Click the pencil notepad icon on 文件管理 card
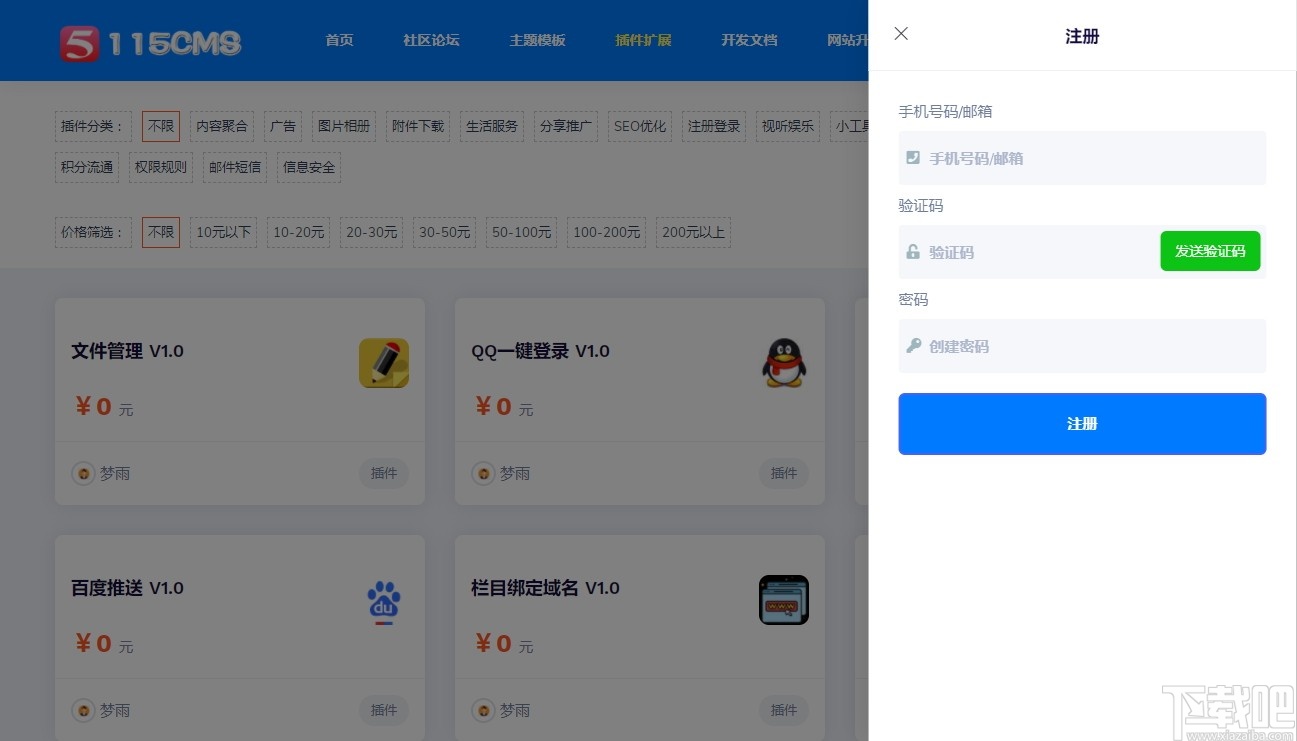This screenshot has height=741, width=1297. click(x=384, y=363)
